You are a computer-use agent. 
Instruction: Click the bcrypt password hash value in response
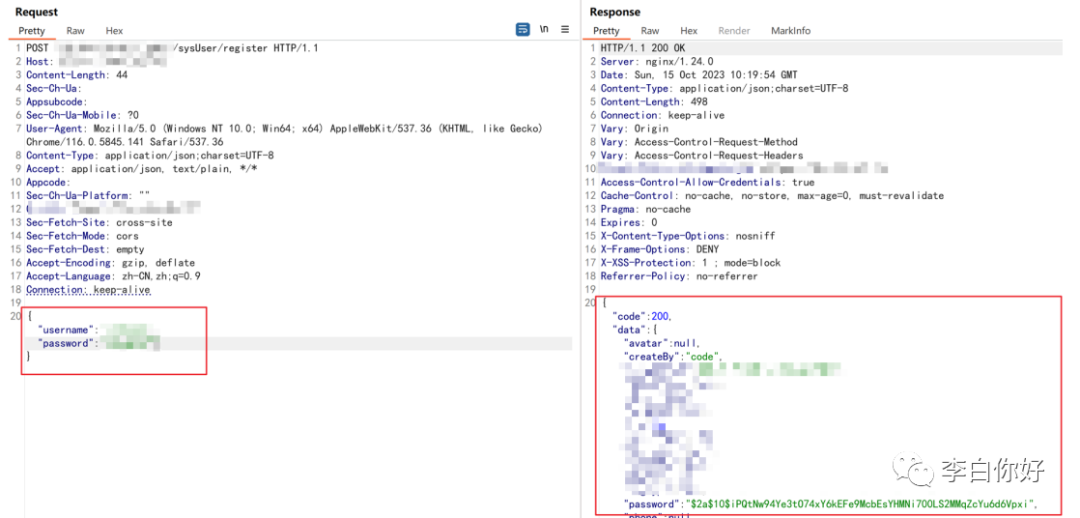860,504
